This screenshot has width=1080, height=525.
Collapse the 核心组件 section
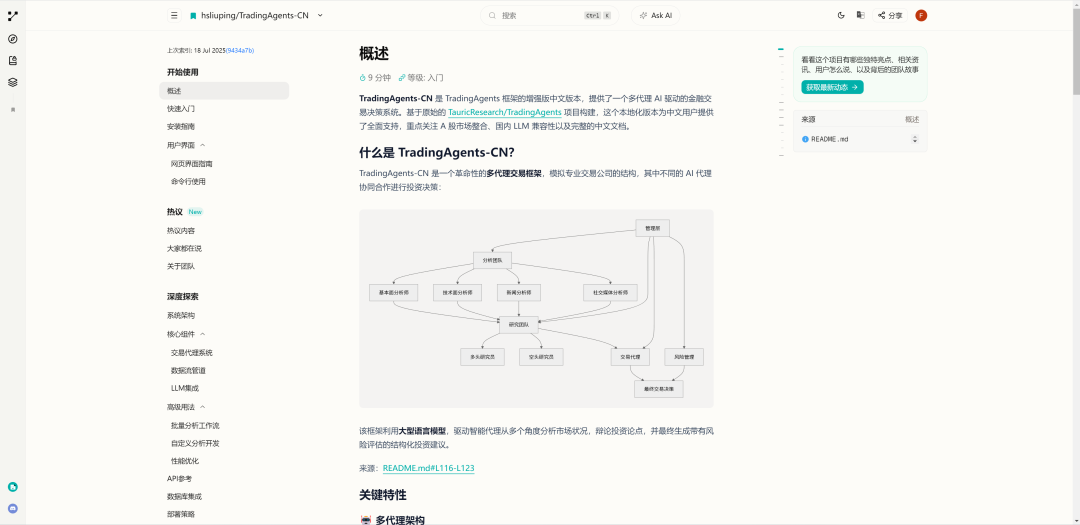coord(202,334)
